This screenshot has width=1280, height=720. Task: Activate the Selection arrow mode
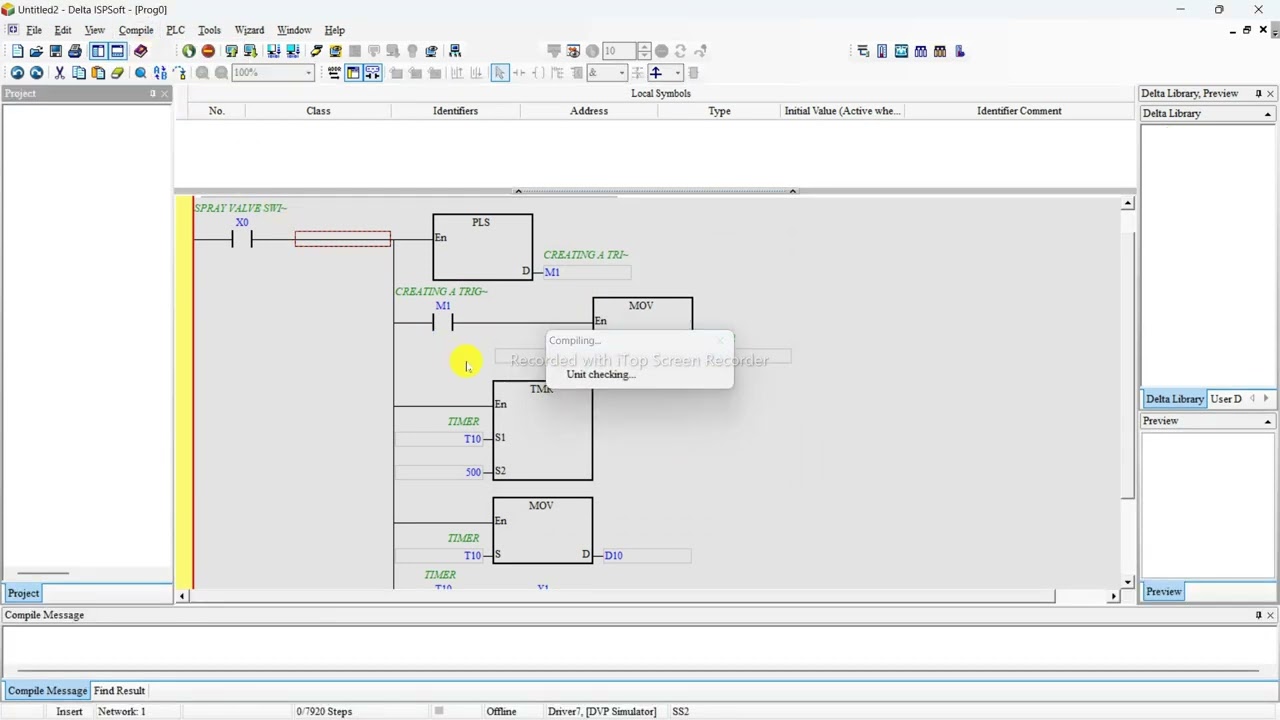[500, 73]
